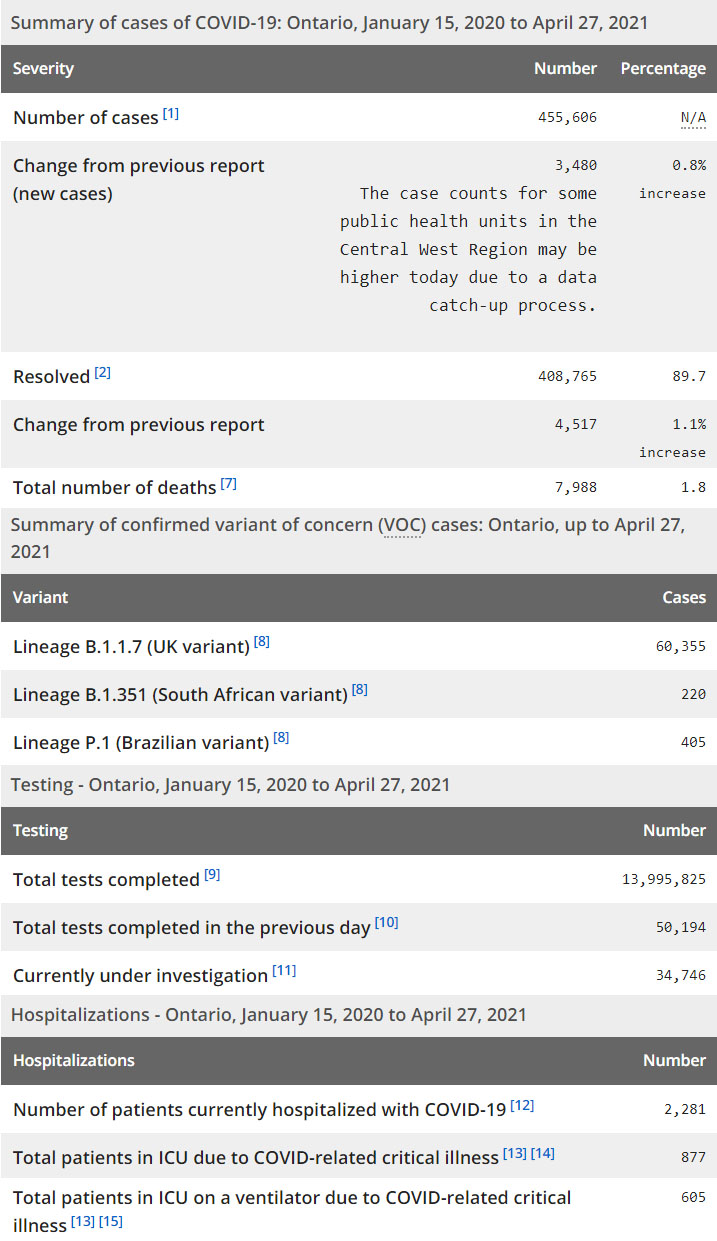Open footnote 13 on the ventilator row
Screen dimensions: 717x1241
pyautogui.click(x=83, y=1222)
